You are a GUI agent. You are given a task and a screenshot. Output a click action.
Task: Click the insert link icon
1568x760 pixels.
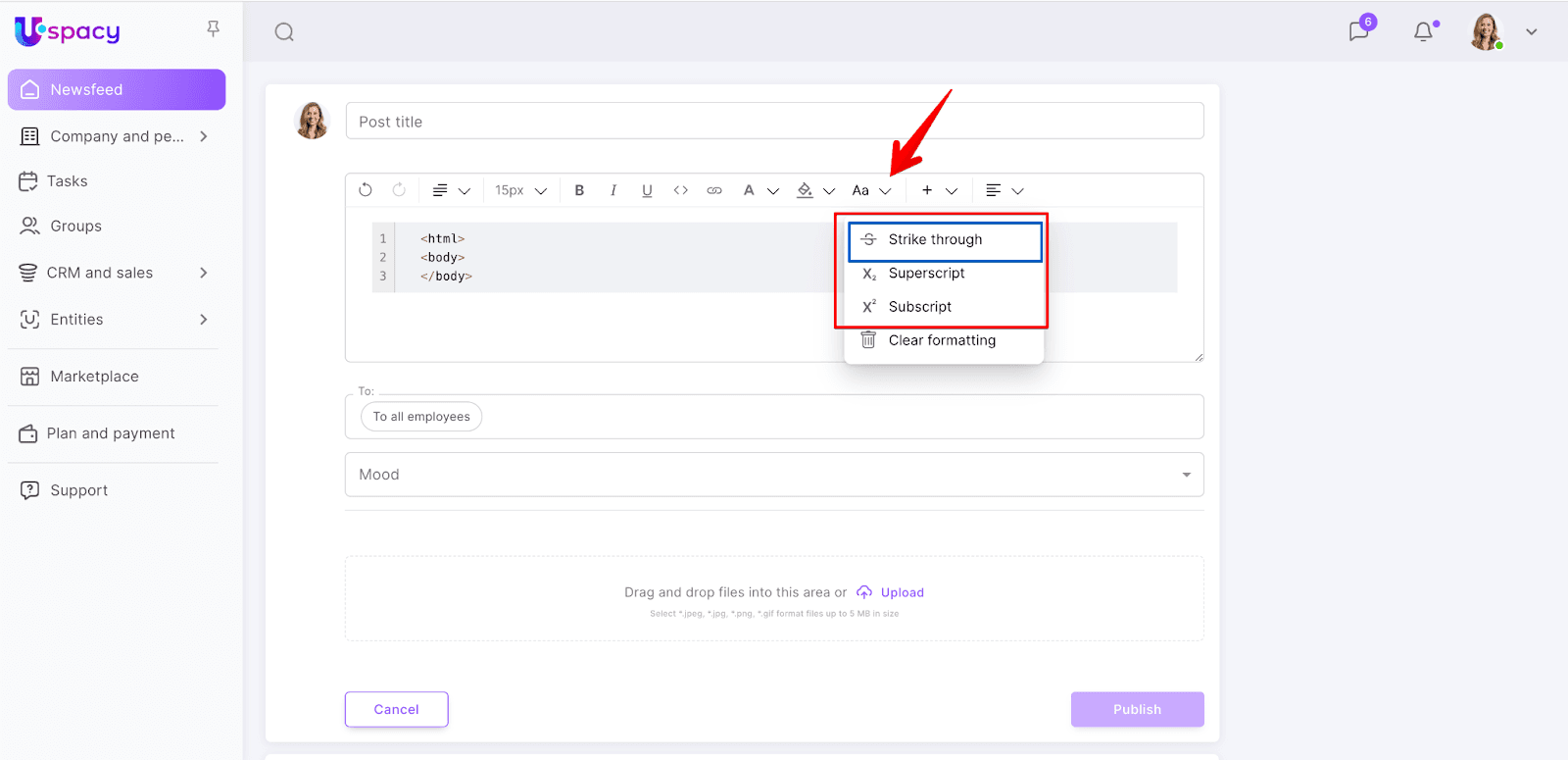tap(714, 190)
